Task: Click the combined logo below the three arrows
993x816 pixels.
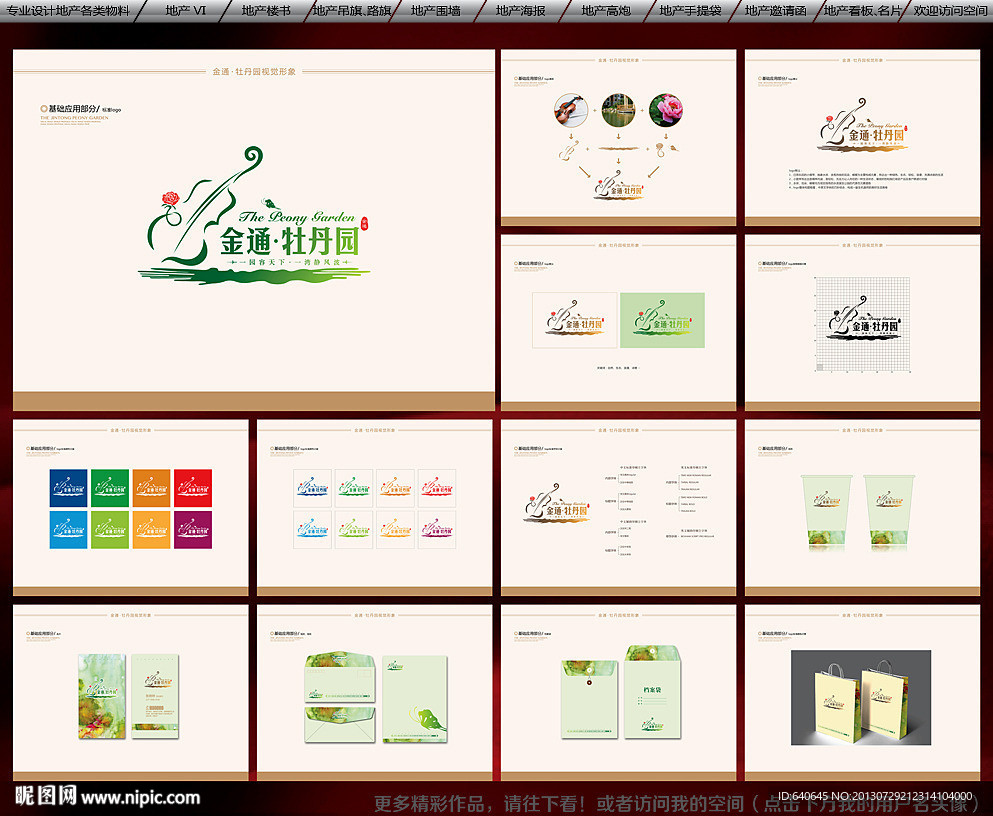Action: 619,185
